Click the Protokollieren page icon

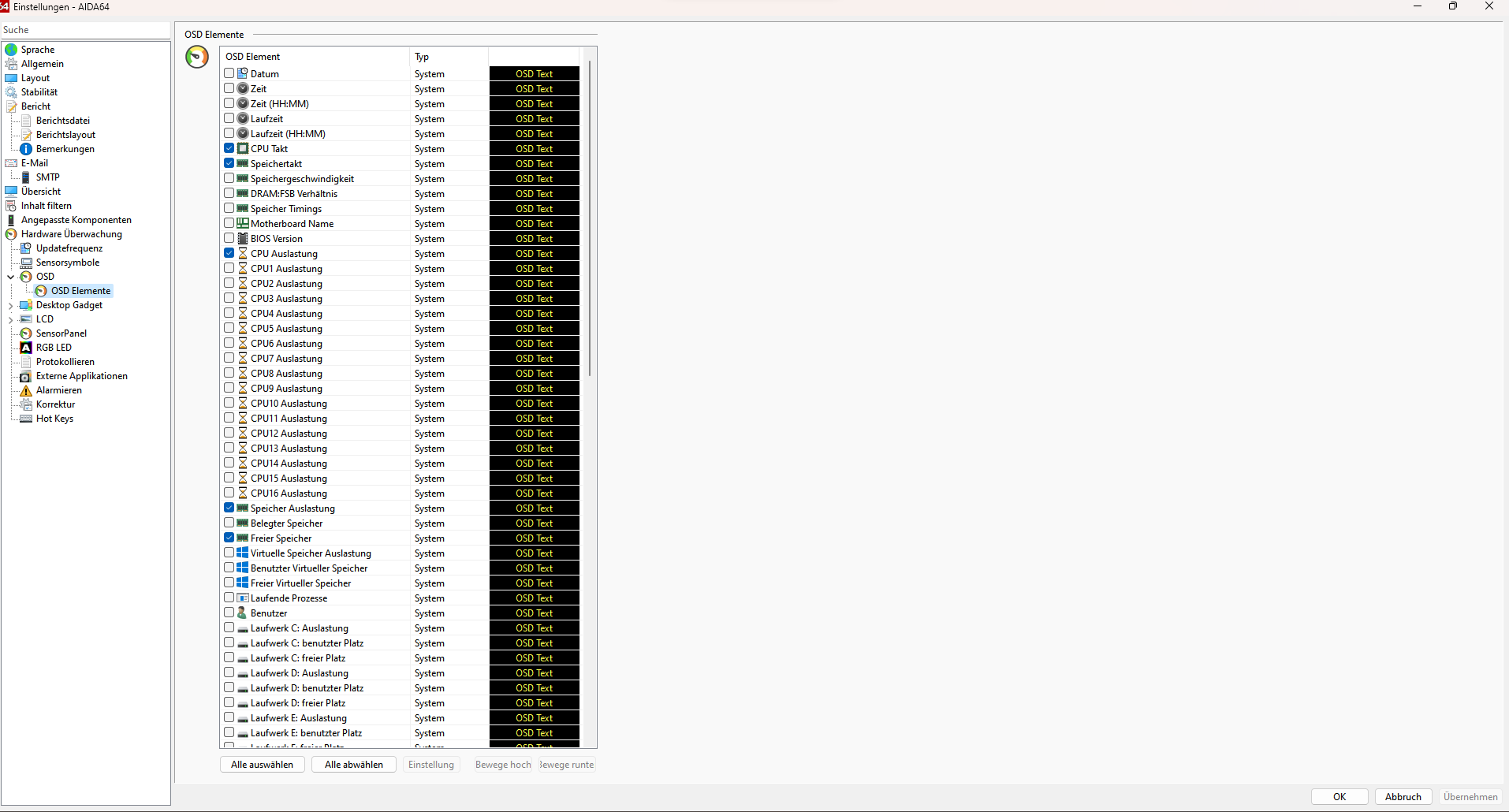[x=26, y=362]
